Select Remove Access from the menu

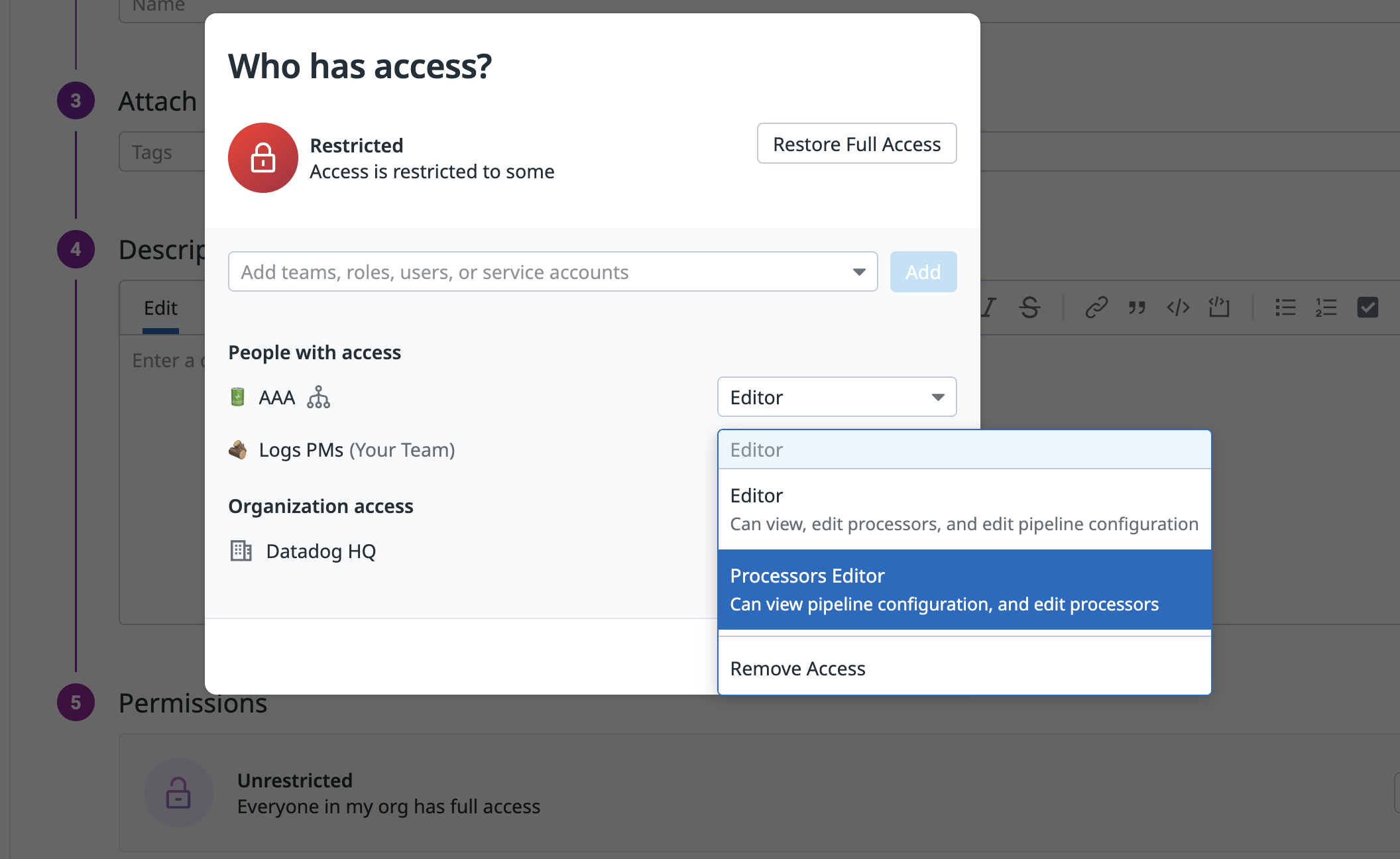[x=798, y=668]
